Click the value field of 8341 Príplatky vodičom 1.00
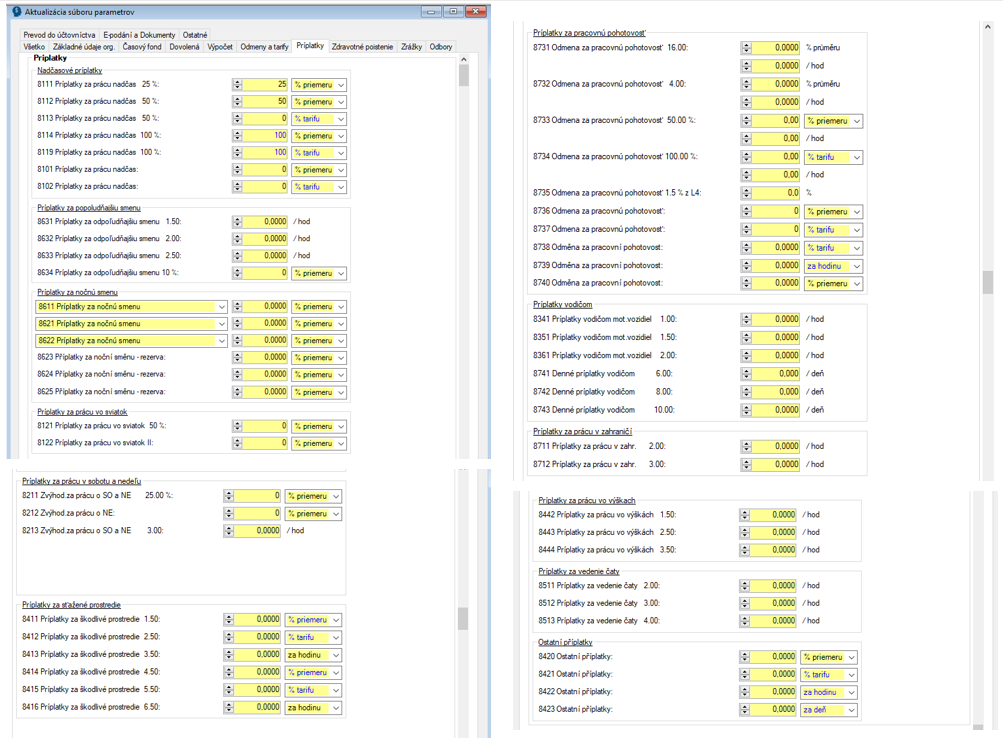Image resolution: width=1003 pixels, height=749 pixels. tap(776, 319)
